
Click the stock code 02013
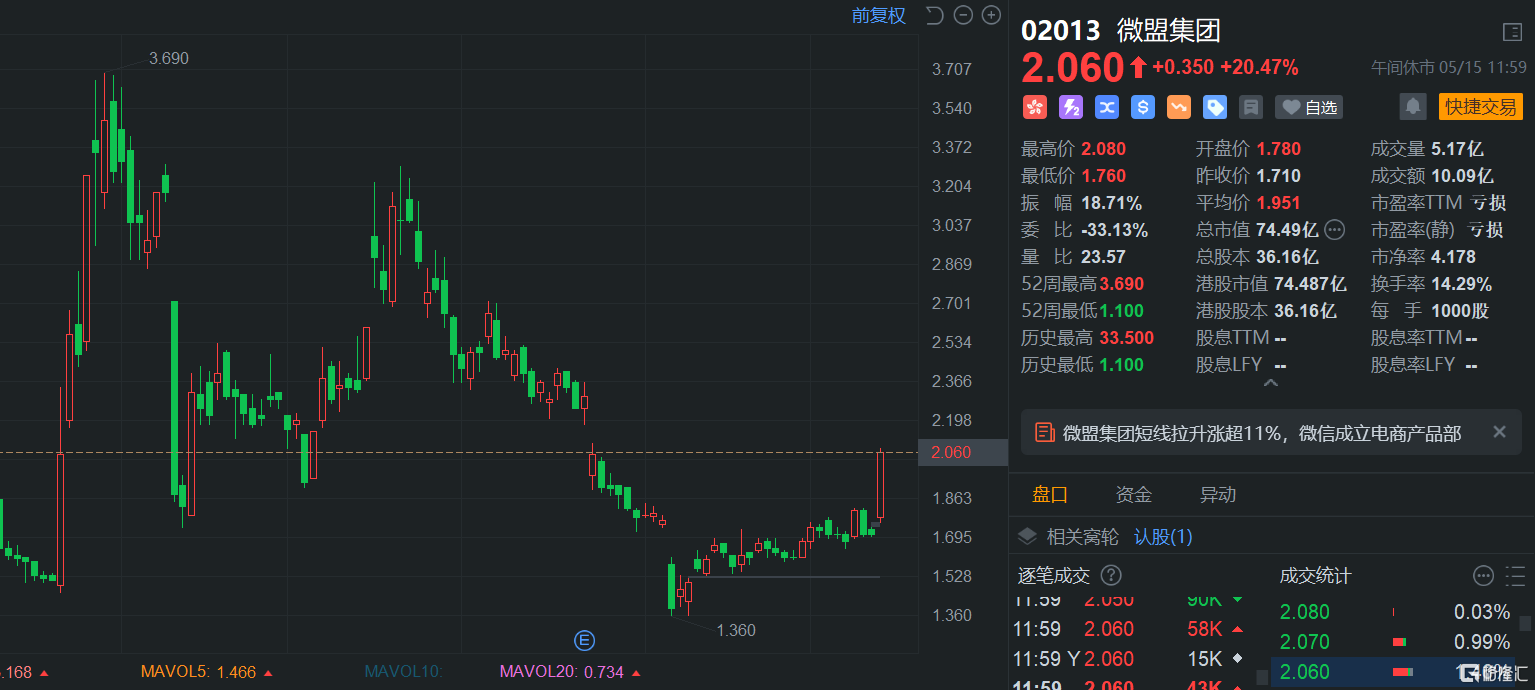point(1060,30)
